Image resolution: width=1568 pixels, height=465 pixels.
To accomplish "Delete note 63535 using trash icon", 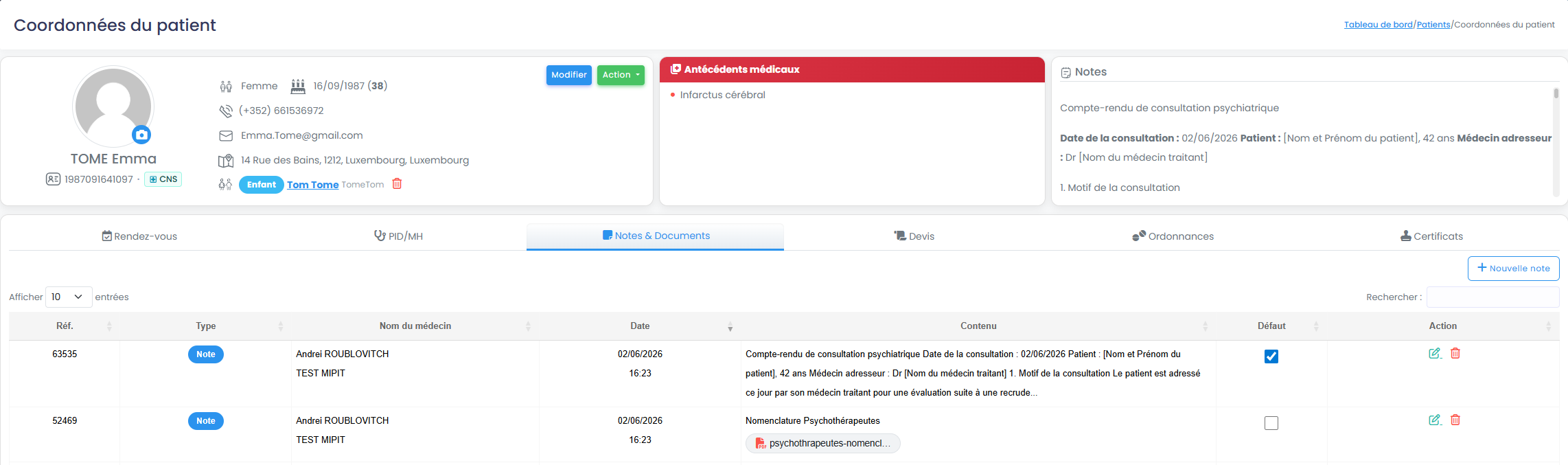I will (x=1455, y=353).
